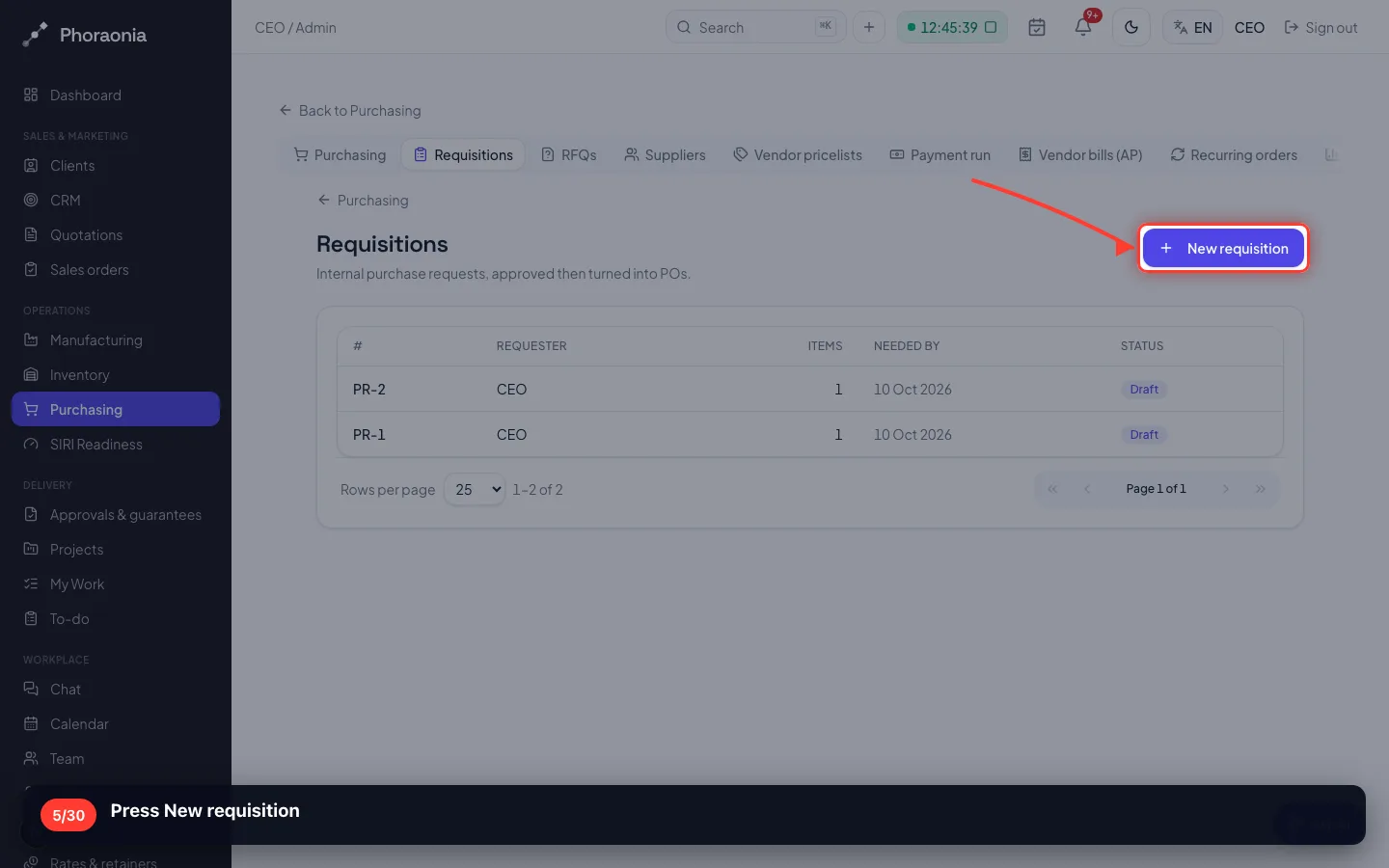The image size is (1389, 868).
Task: Open Inventory sidebar entry
Action: [x=116, y=375]
